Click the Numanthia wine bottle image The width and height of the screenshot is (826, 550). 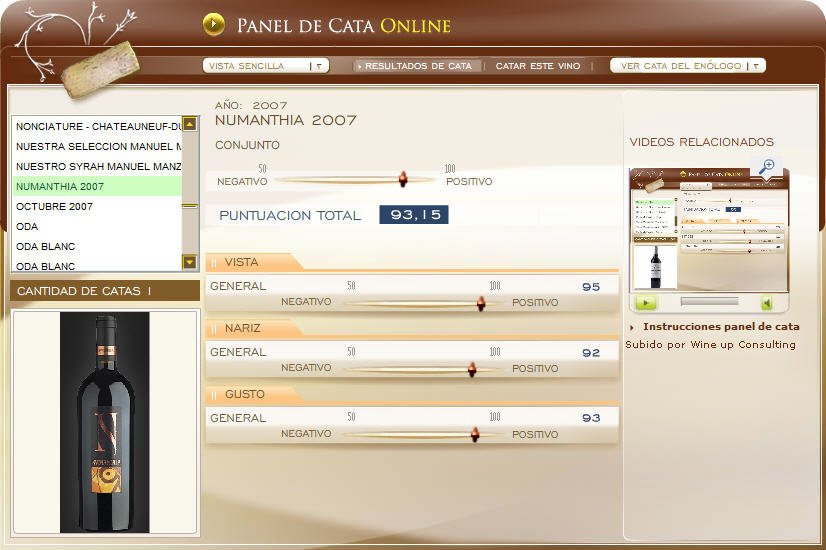pos(104,423)
